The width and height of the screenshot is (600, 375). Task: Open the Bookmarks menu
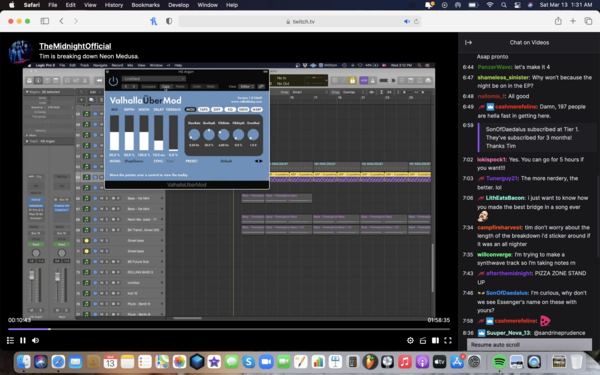(145, 5)
